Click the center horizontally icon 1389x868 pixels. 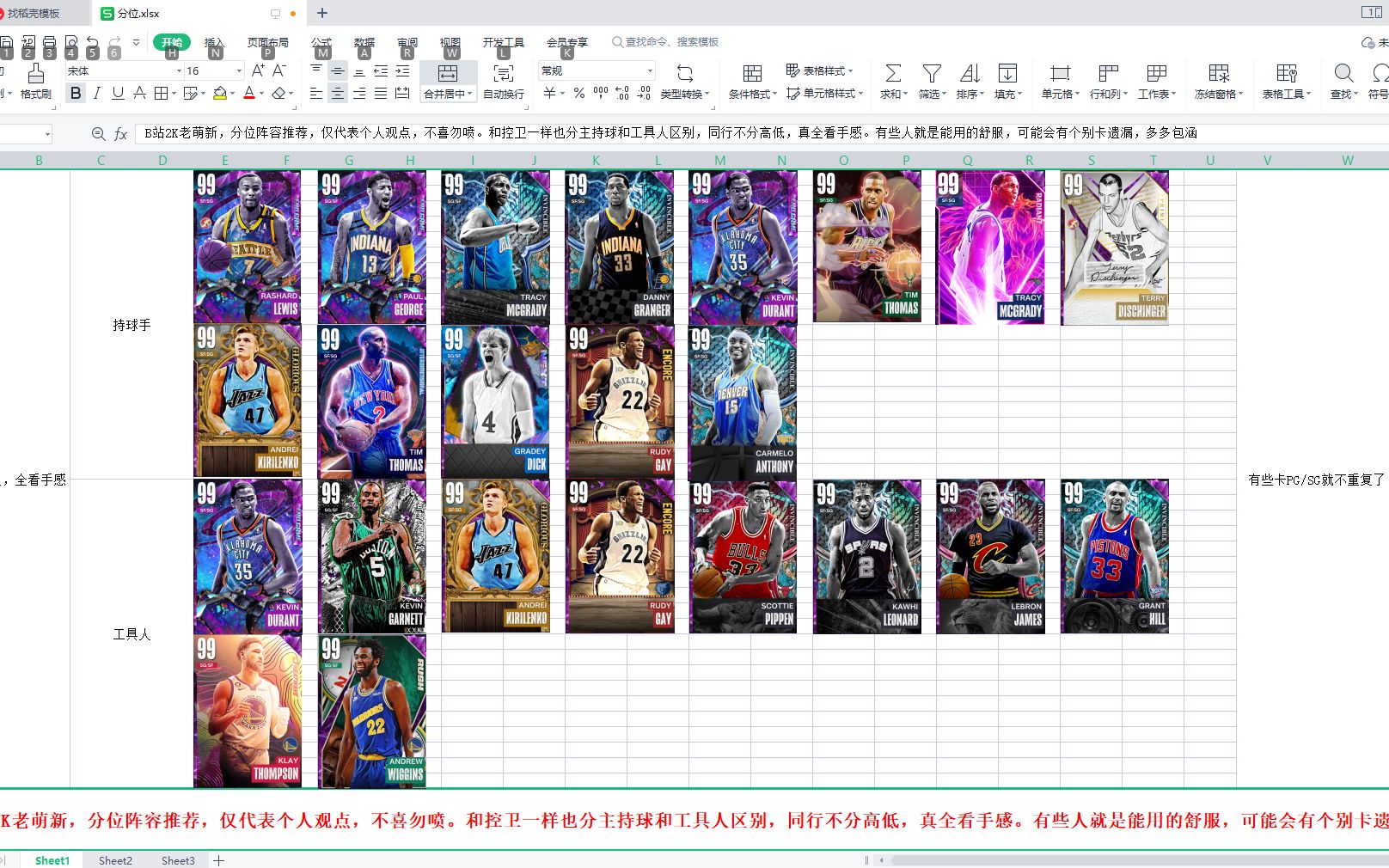click(x=338, y=93)
